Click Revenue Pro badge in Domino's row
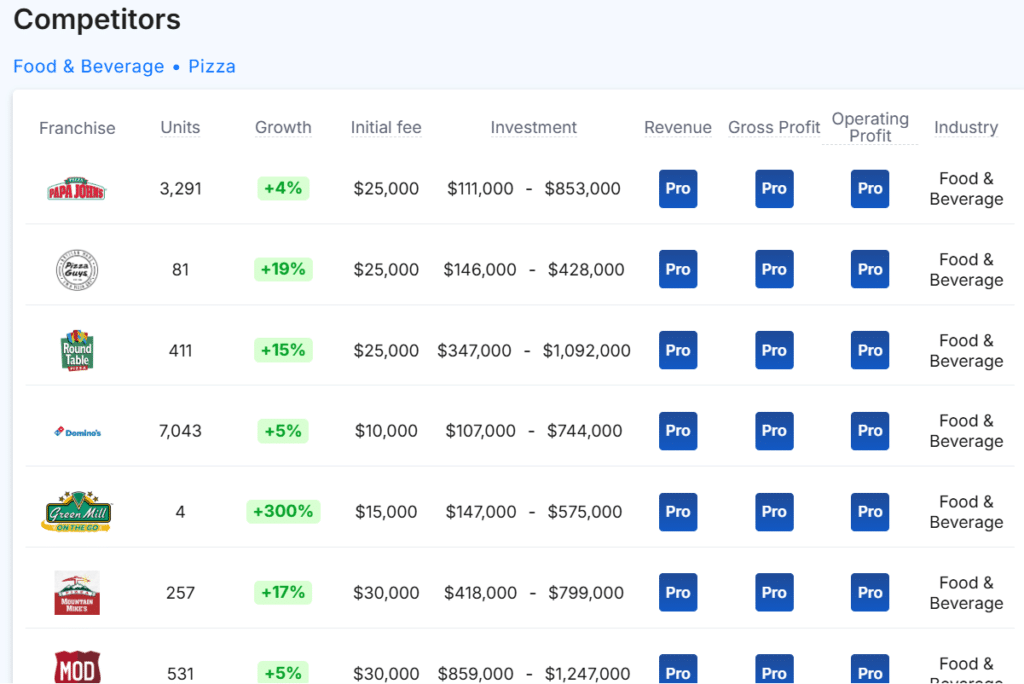 [678, 431]
